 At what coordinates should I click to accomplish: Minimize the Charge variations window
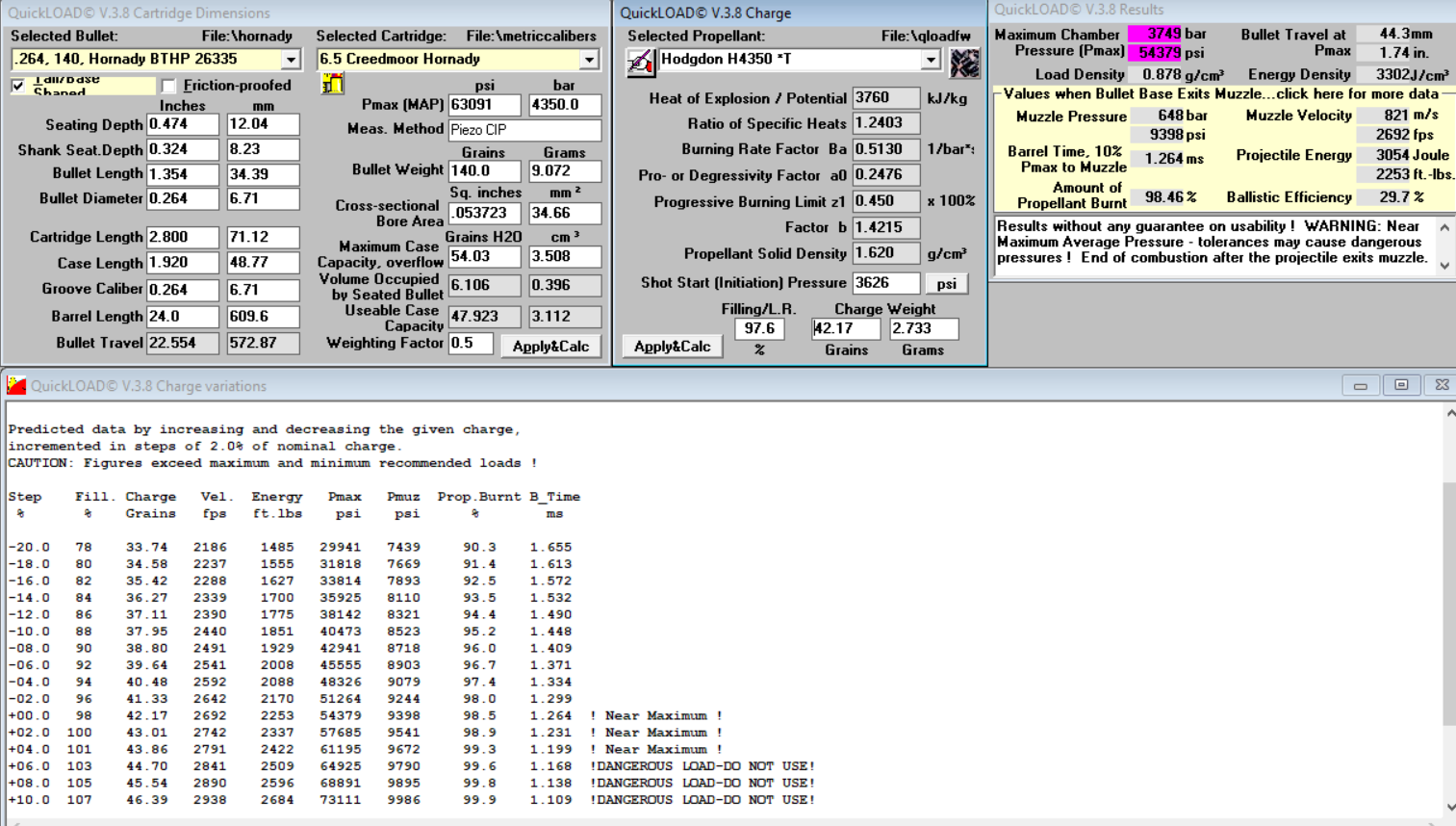pyautogui.click(x=1361, y=385)
